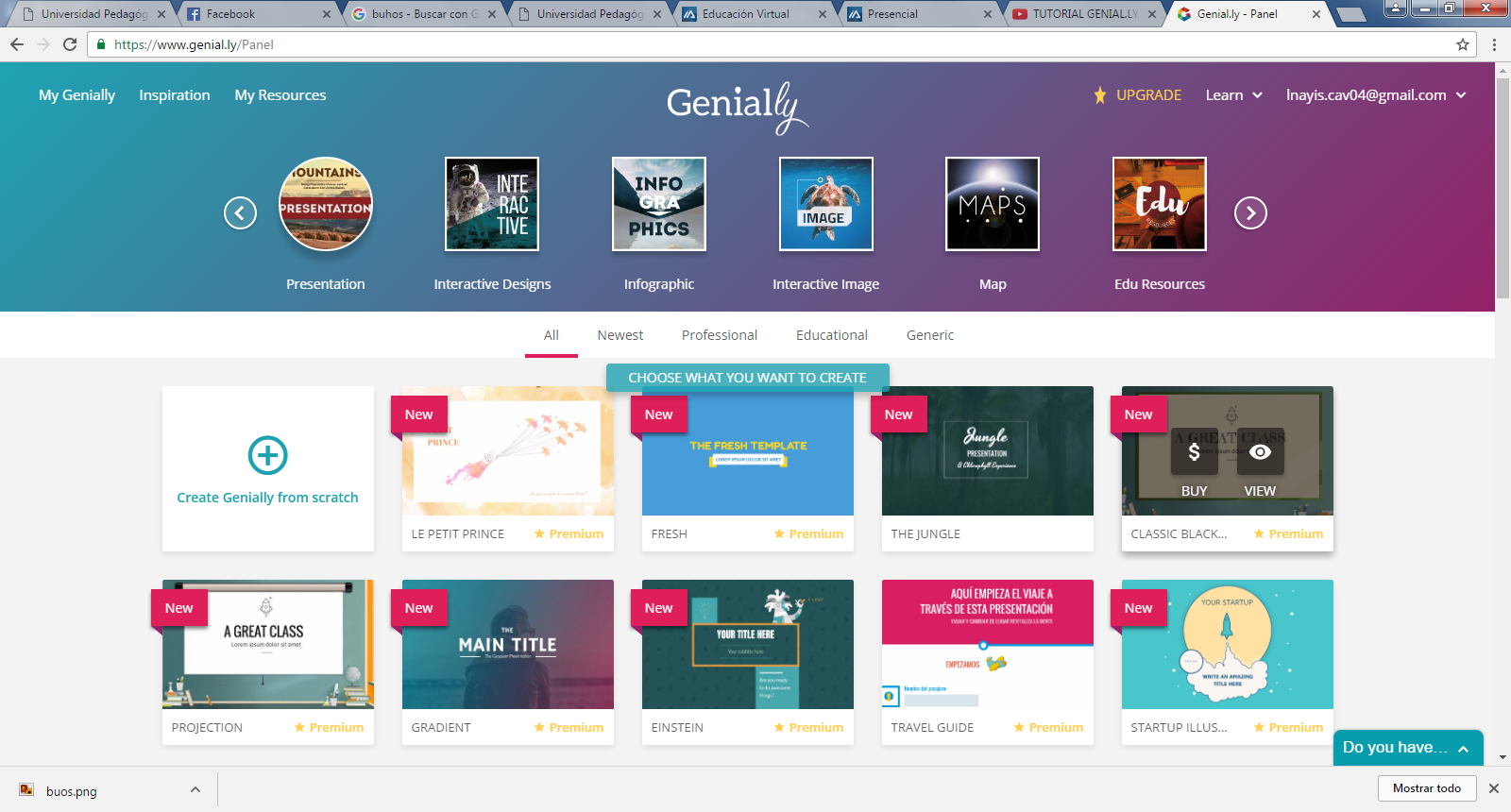Select the Presentation category icon
1511x812 pixels.
[x=326, y=204]
